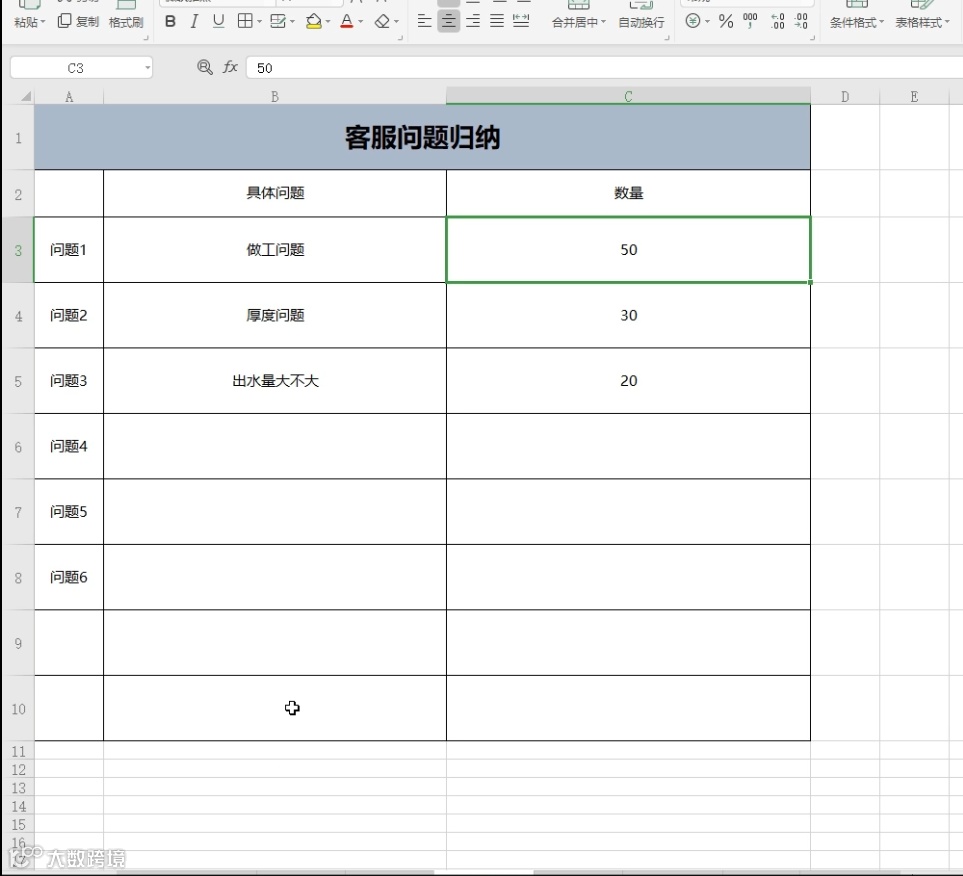Select column B header

[275, 96]
